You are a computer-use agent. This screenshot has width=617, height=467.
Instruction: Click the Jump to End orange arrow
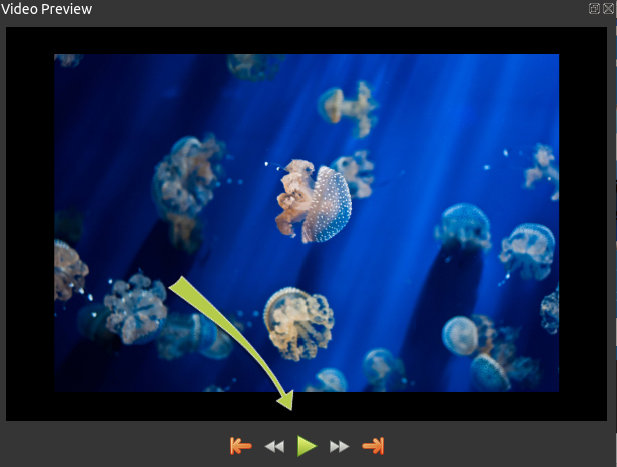point(373,446)
